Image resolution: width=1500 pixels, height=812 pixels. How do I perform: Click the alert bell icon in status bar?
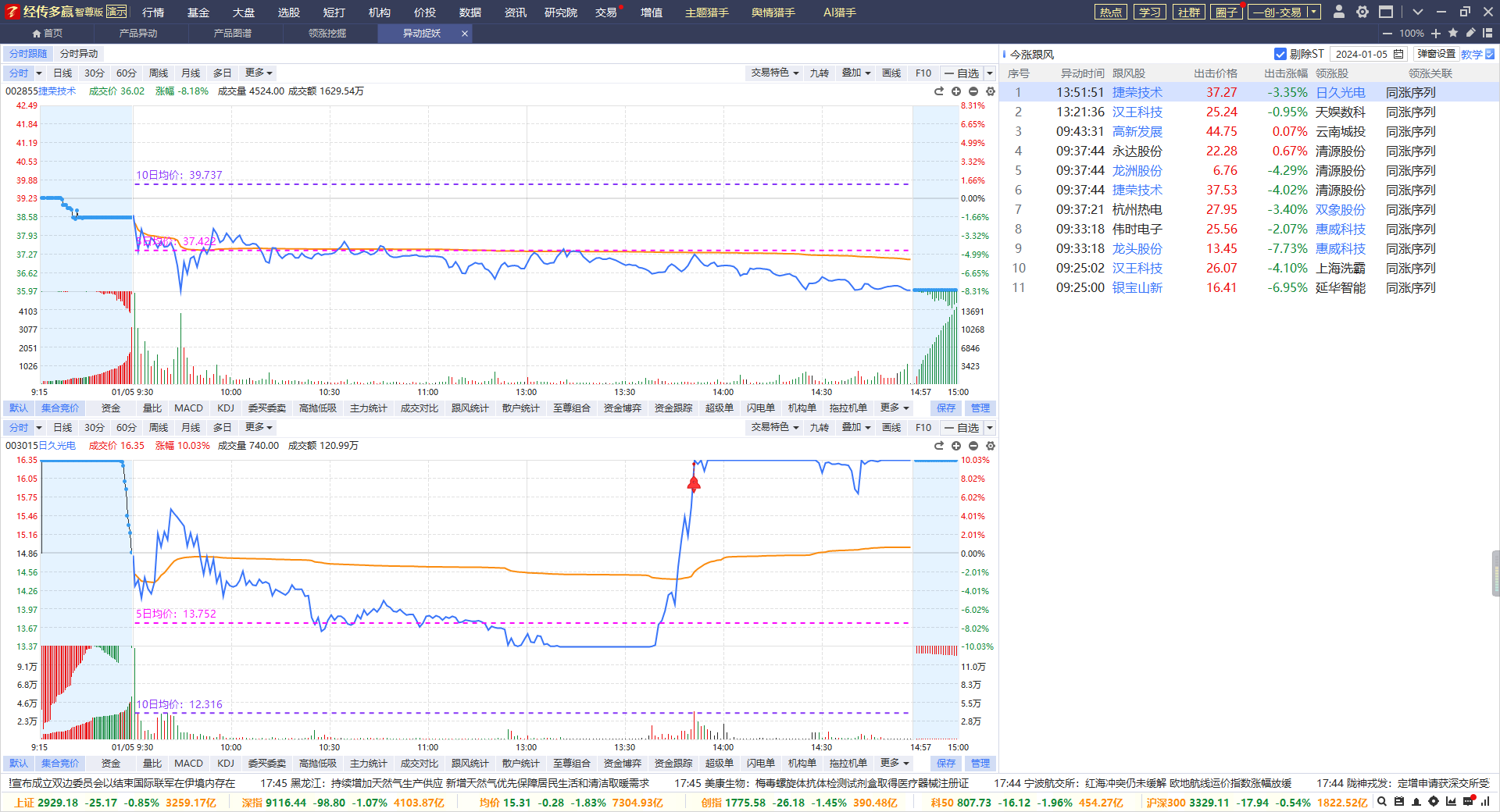[x=1416, y=801]
